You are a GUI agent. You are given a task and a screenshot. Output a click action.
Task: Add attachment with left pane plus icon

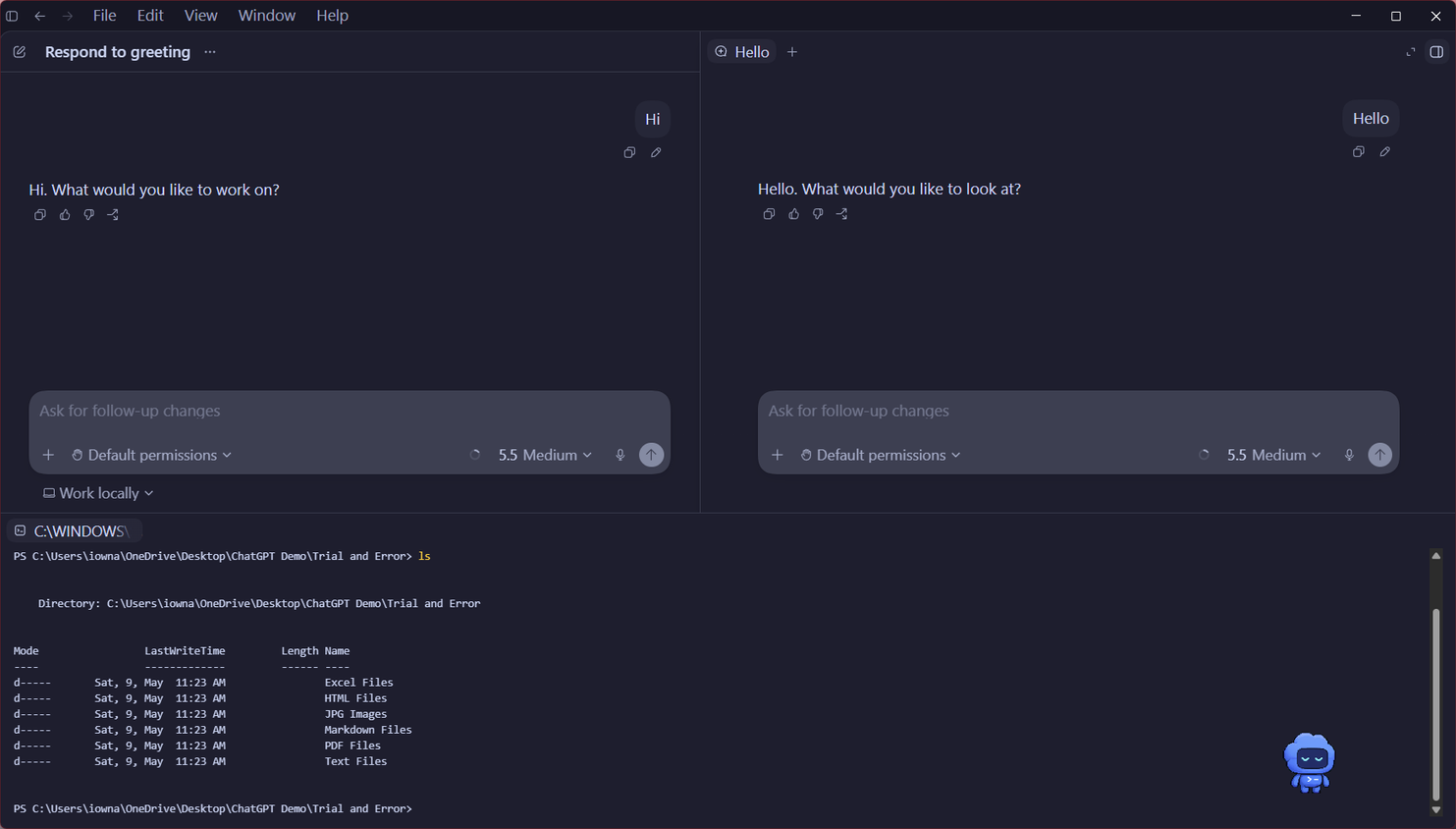pos(48,455)
